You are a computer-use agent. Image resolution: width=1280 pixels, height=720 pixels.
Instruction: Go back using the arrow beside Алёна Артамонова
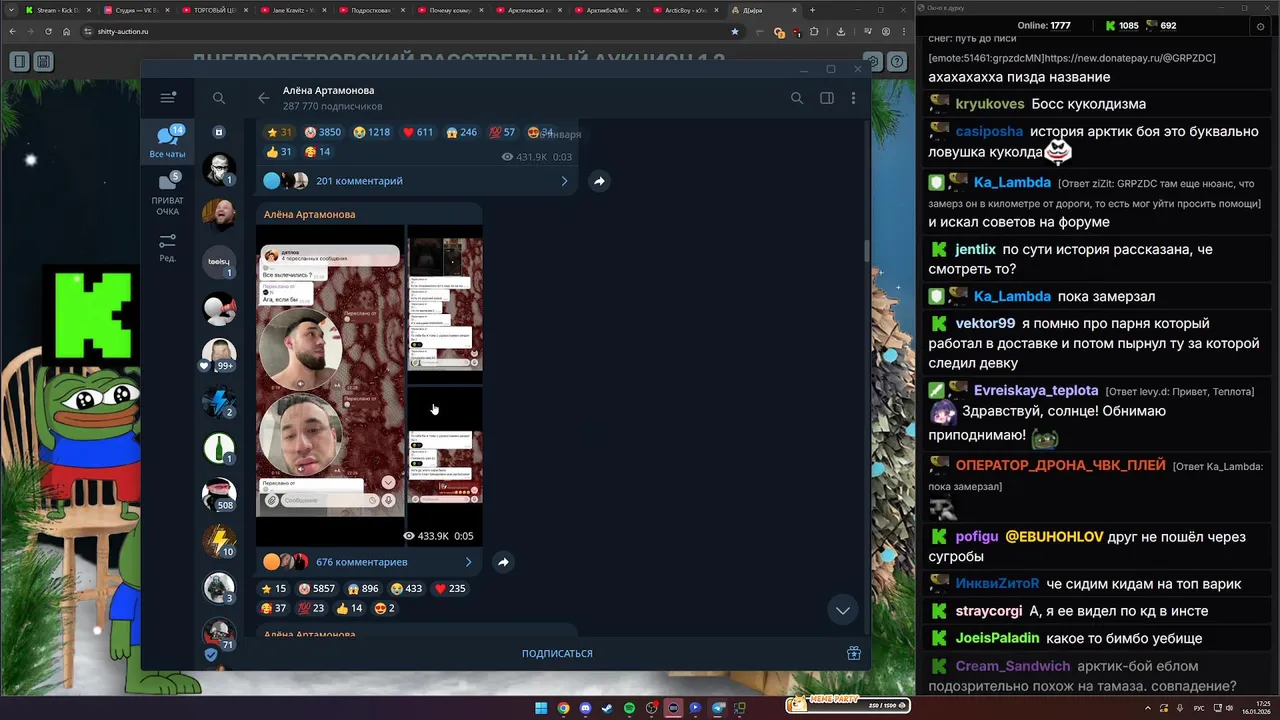tap(264, 98)
